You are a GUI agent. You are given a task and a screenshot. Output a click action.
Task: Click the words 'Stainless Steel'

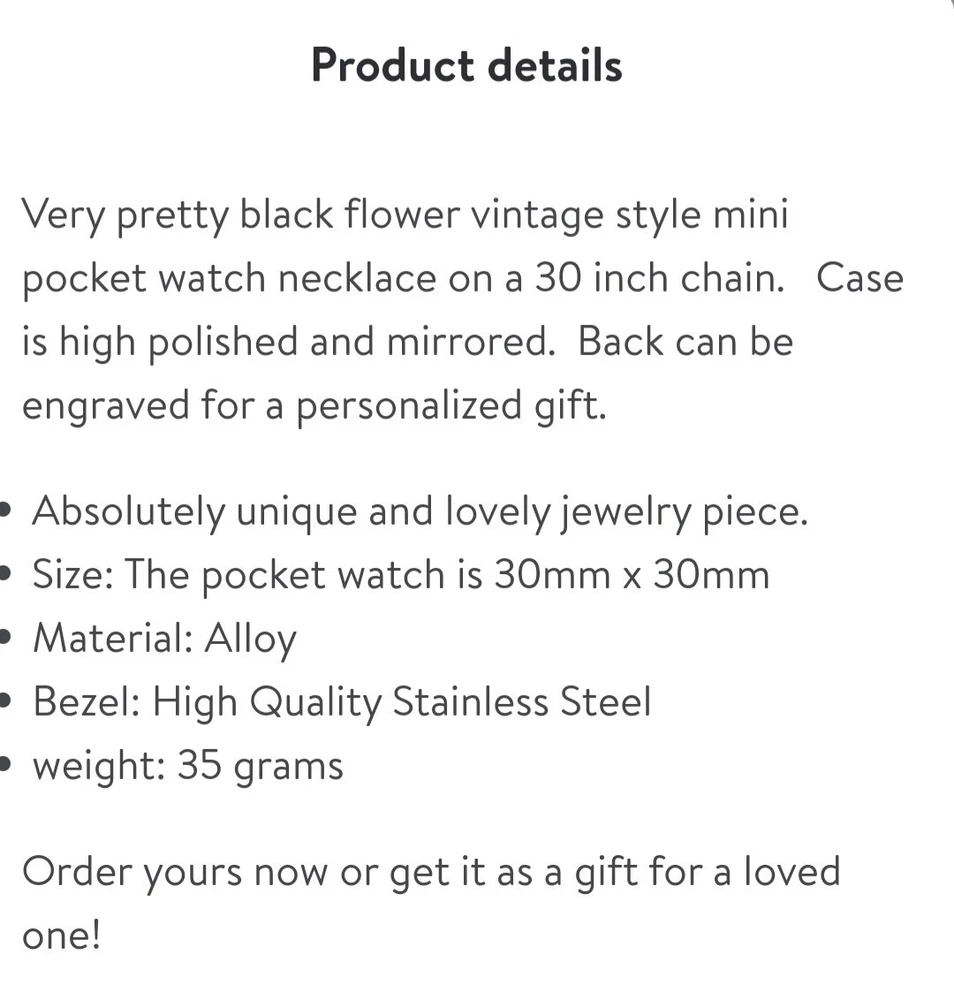click(521, 702)
